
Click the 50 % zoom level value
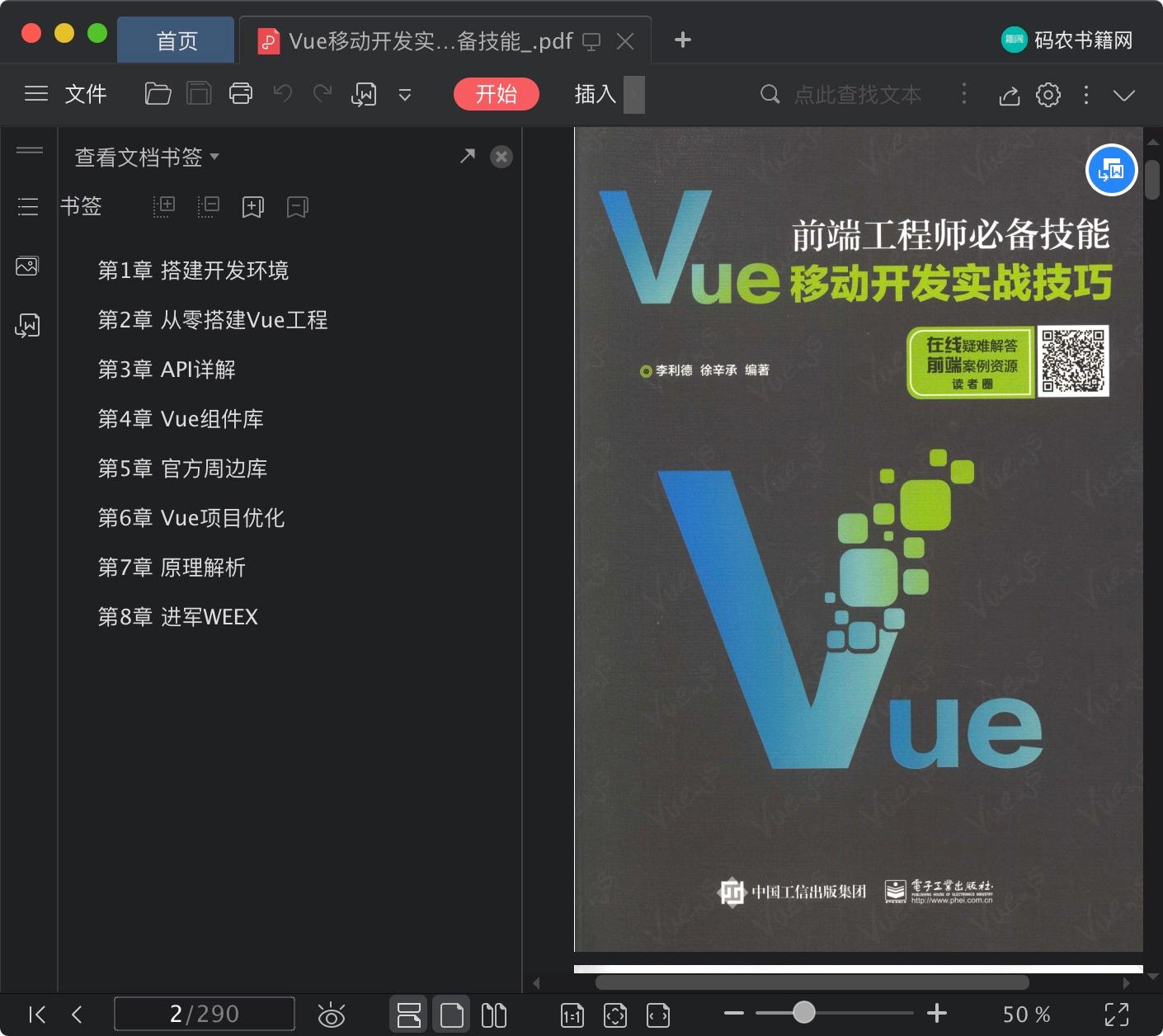tap(1027, 1015)
